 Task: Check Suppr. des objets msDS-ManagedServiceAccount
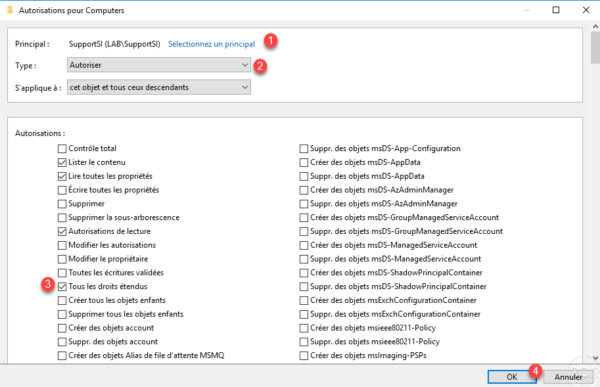[304, 259]
